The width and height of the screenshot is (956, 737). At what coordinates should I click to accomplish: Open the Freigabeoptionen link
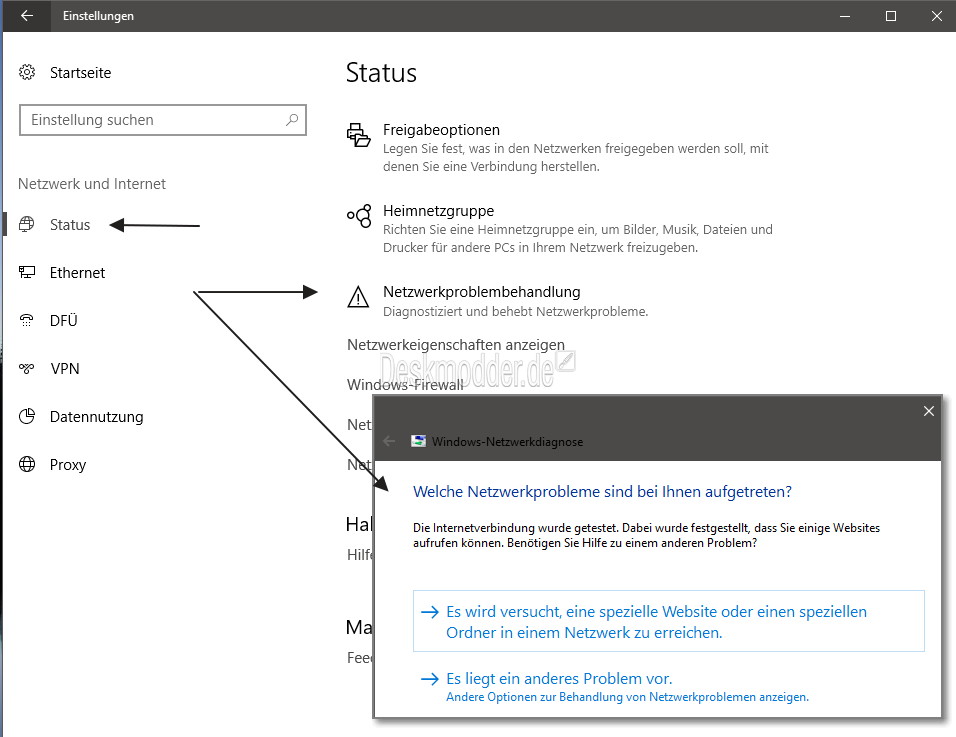tap(441, 130)
